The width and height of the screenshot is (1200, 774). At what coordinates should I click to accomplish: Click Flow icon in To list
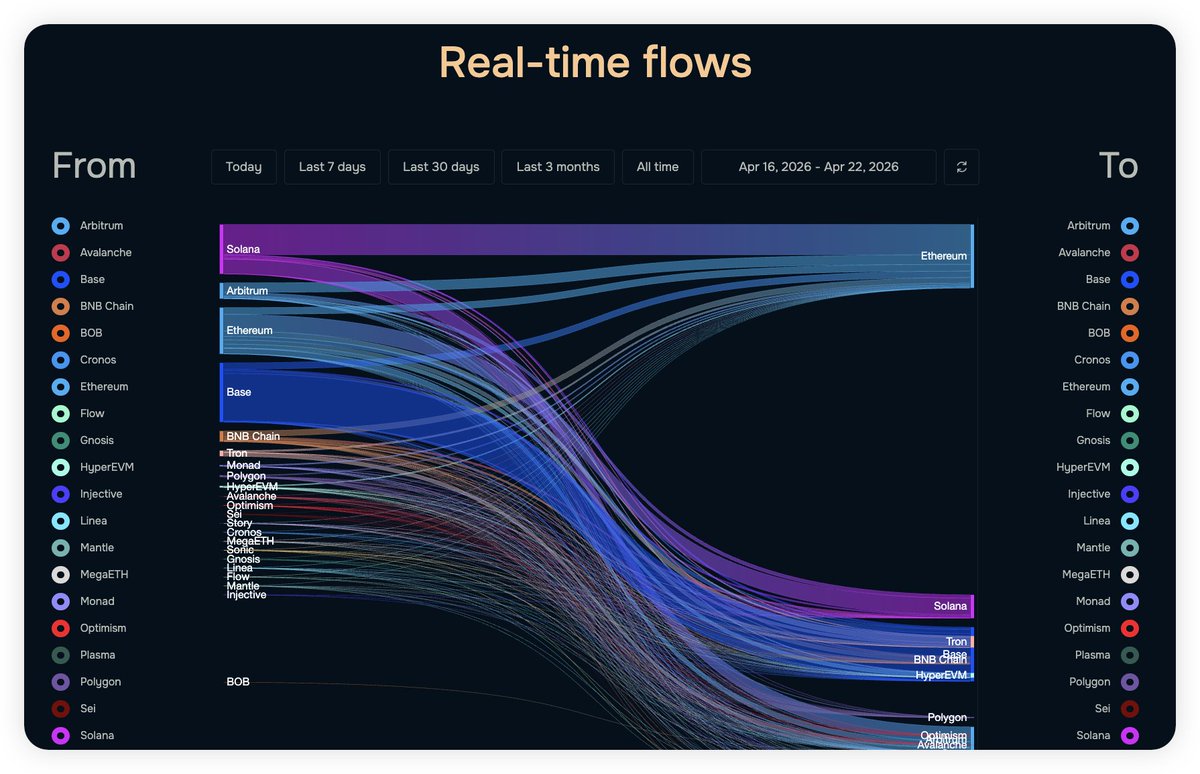1130,414
